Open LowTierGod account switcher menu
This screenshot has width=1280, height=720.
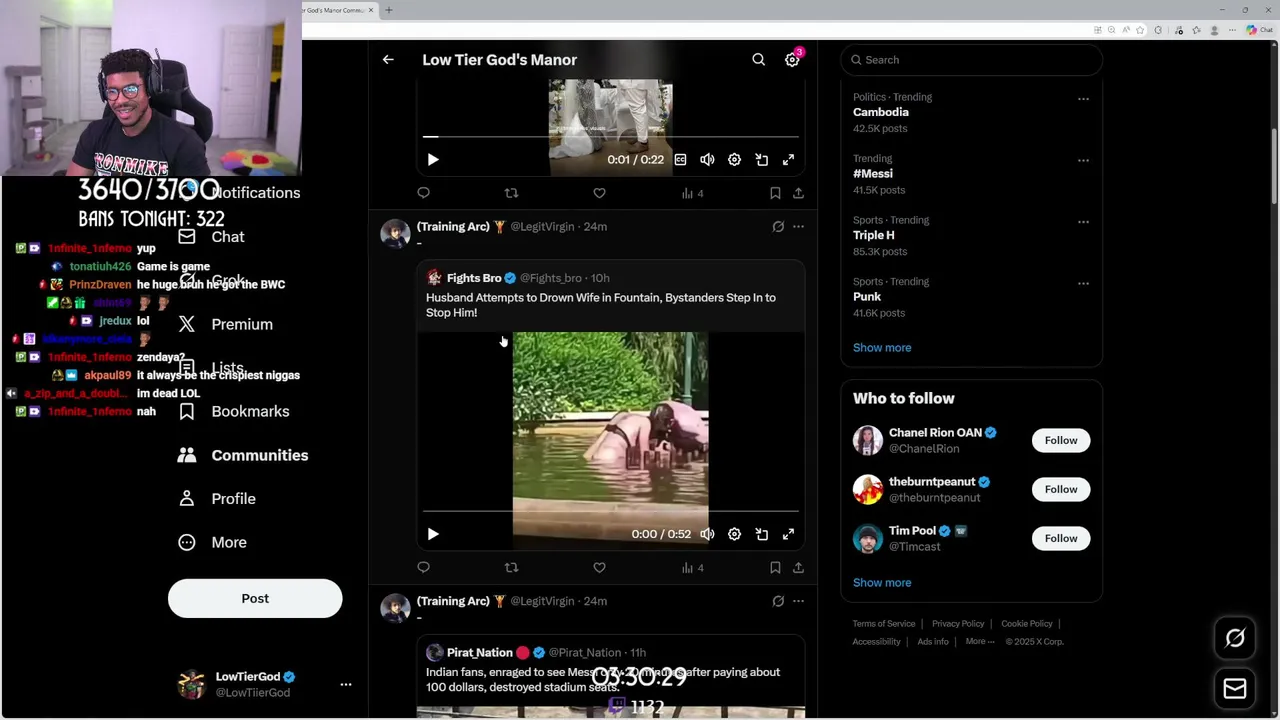pos(345,685)
